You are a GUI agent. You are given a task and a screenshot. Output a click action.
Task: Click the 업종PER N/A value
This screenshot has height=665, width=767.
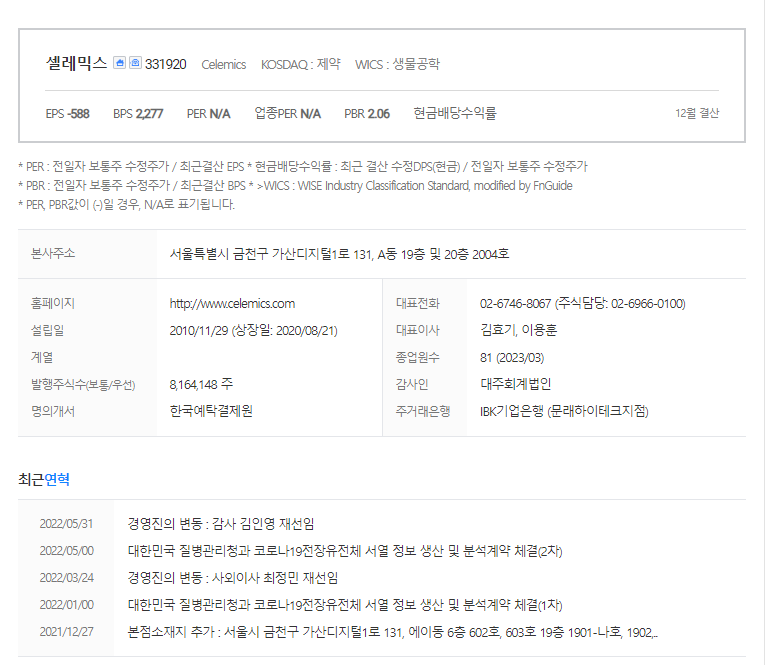(x=288, y=114)
